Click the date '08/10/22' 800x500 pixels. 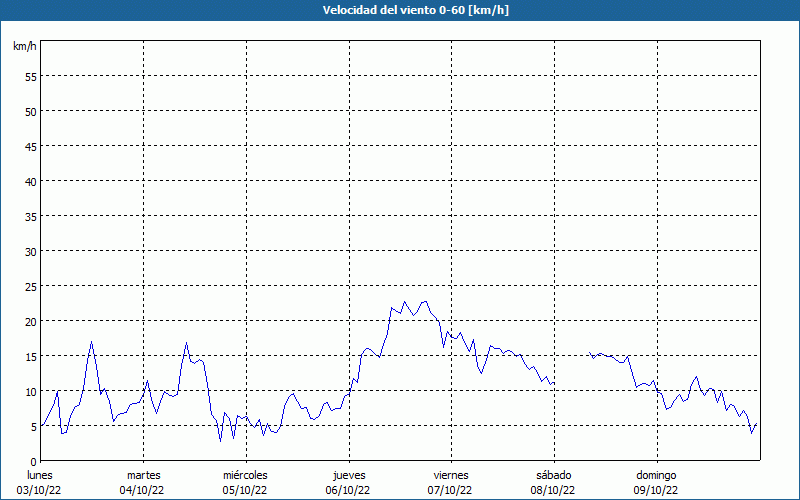point(553,490)
